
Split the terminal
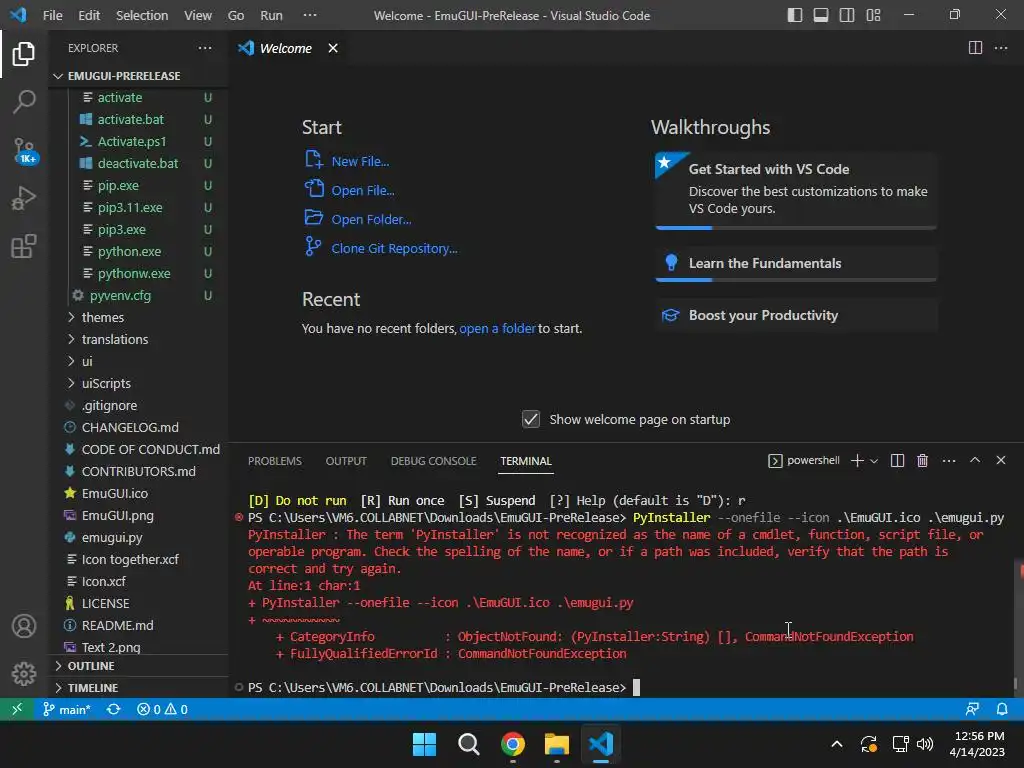(x=897, y=460)
